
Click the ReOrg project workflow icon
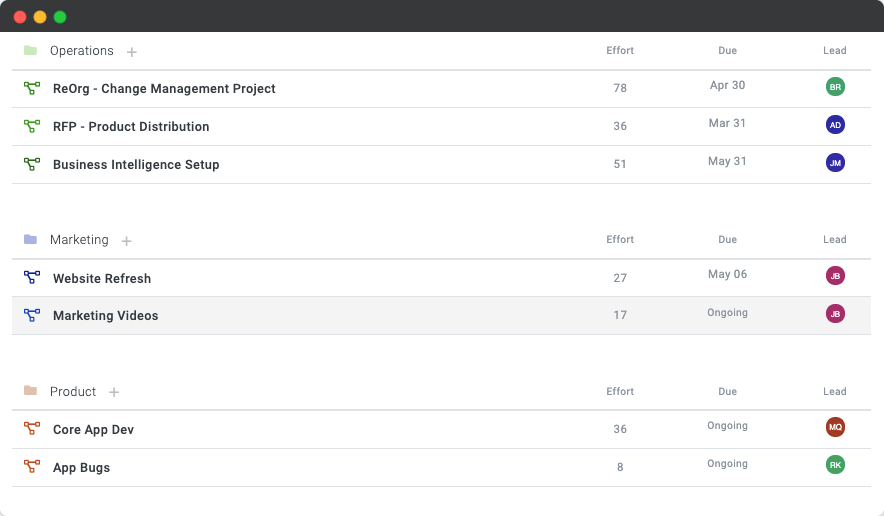tap(32, 89)
